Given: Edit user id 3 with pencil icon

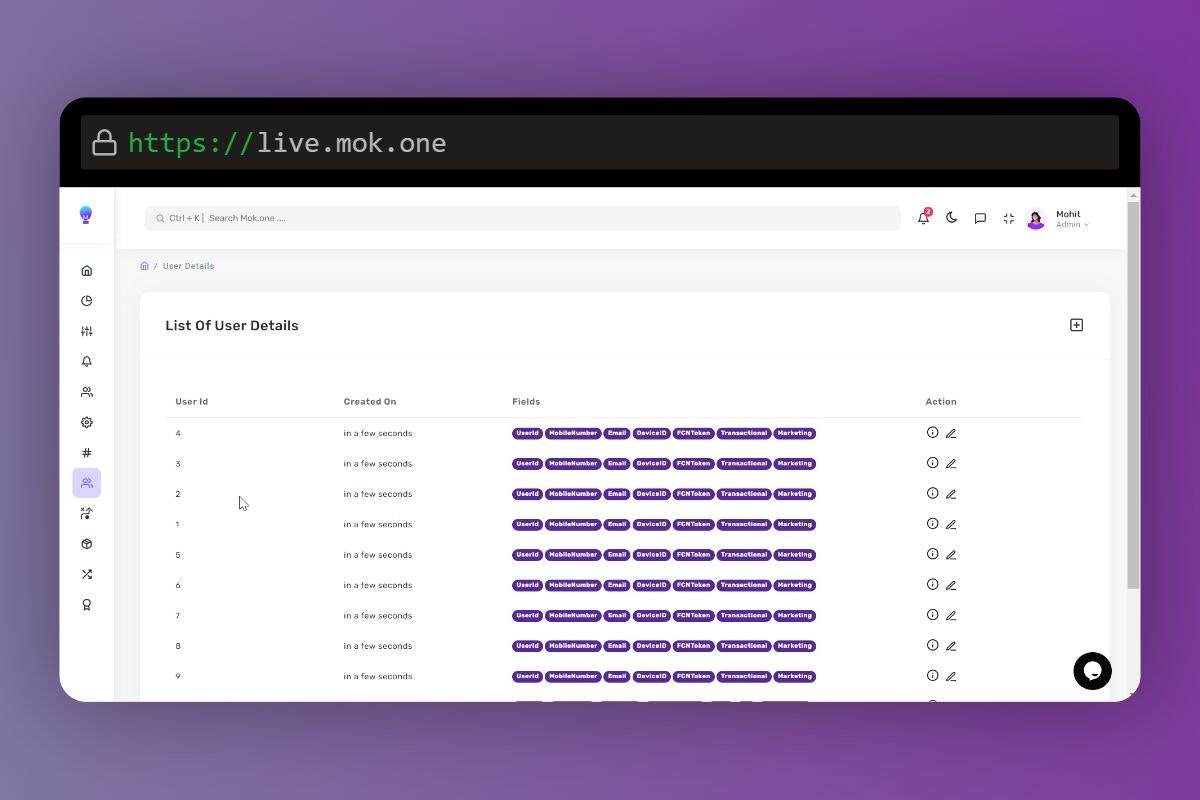Looking at the screenshot, I should point(951,464).
